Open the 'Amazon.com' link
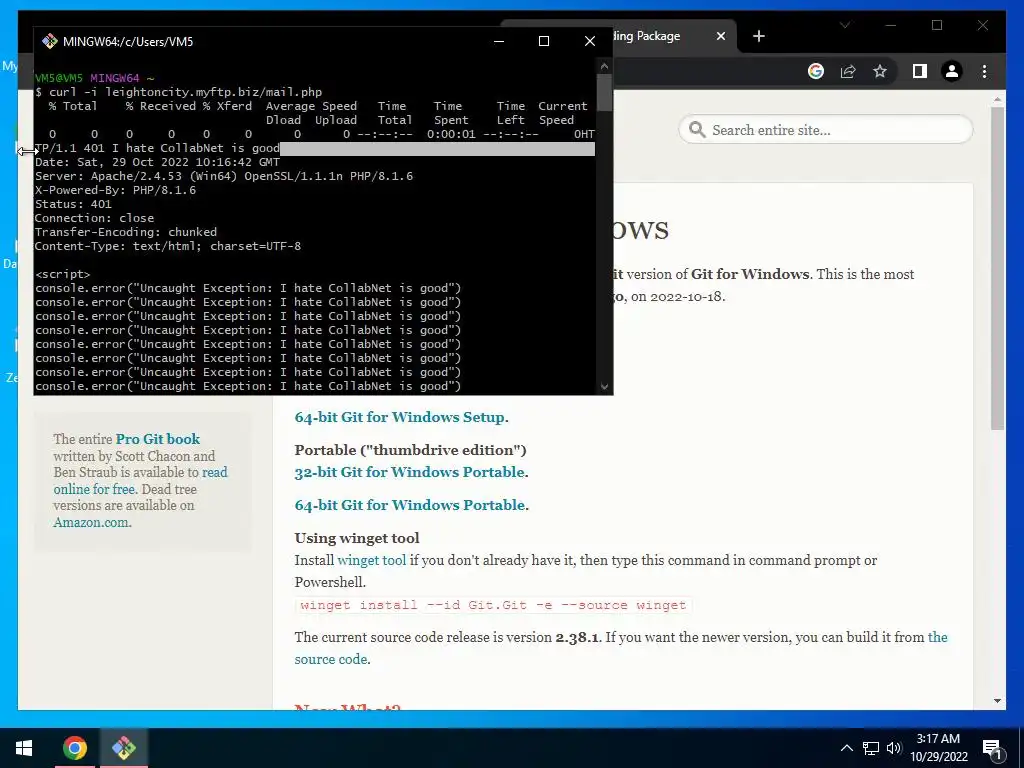The height and width of the screenshot is (768, 1024). (91, 522)
